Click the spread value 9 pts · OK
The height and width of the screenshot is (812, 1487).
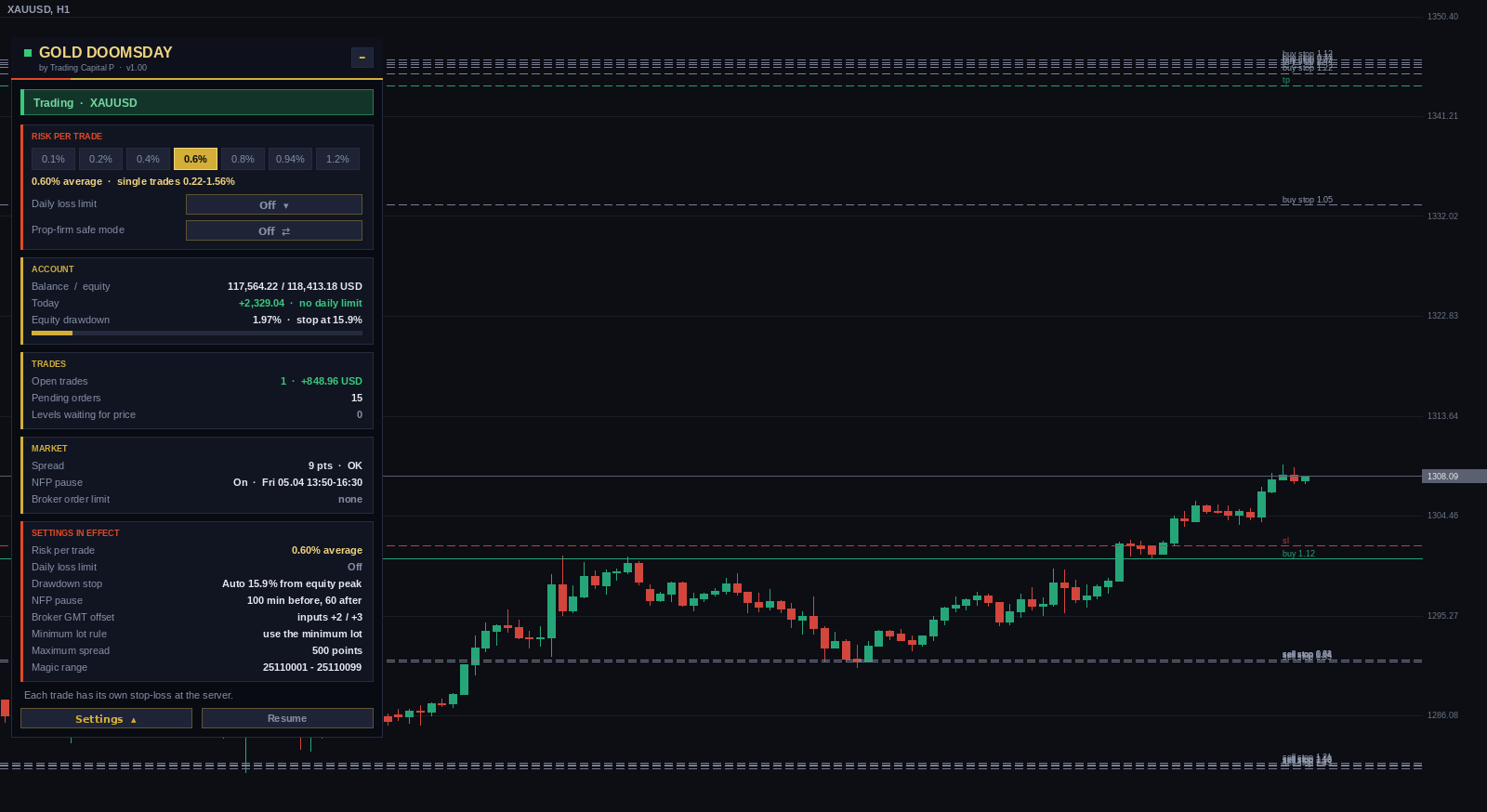pyautogui.click(x=336, y=465)
